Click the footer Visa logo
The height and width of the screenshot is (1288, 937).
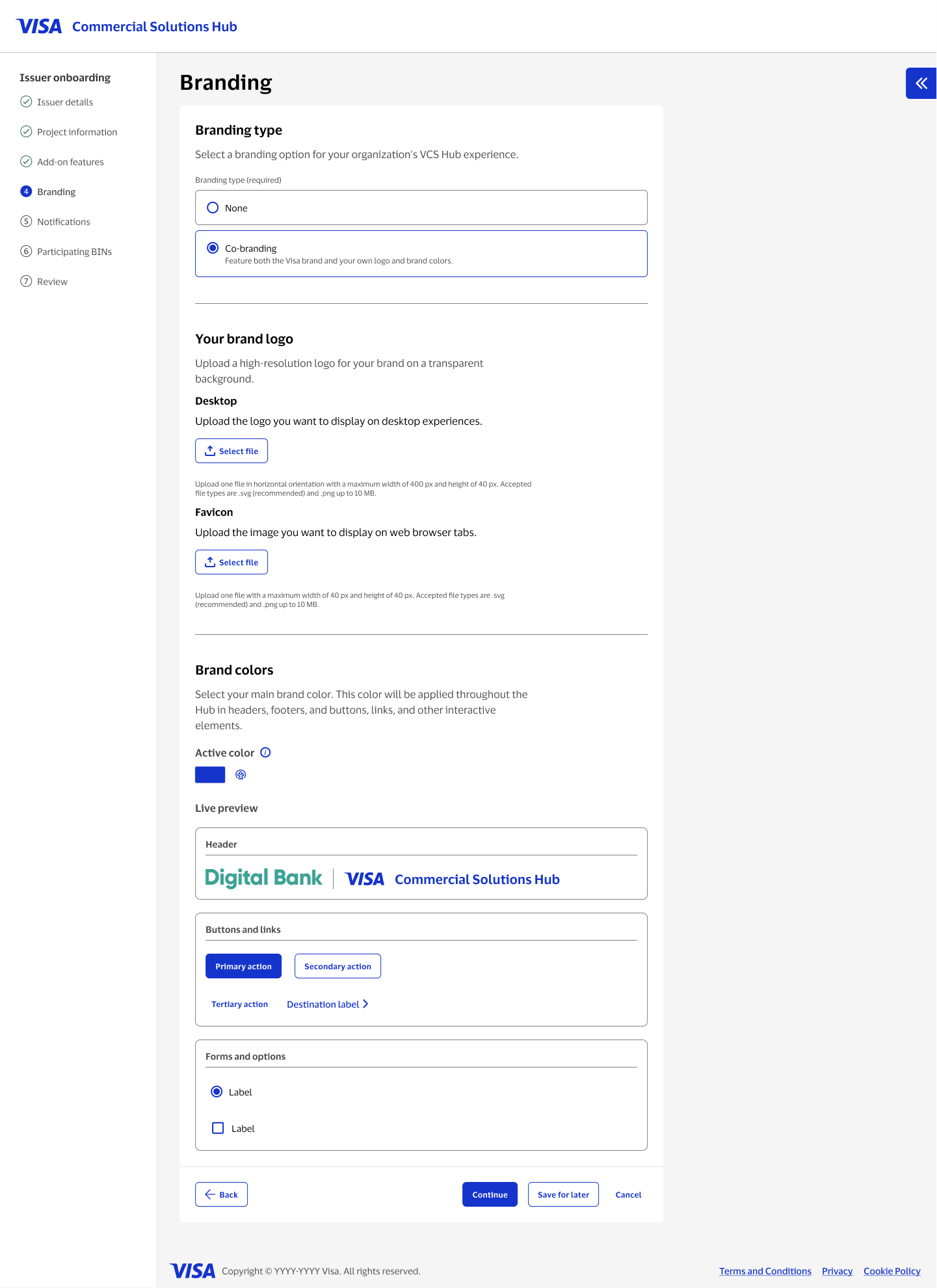pos(192,1270)
